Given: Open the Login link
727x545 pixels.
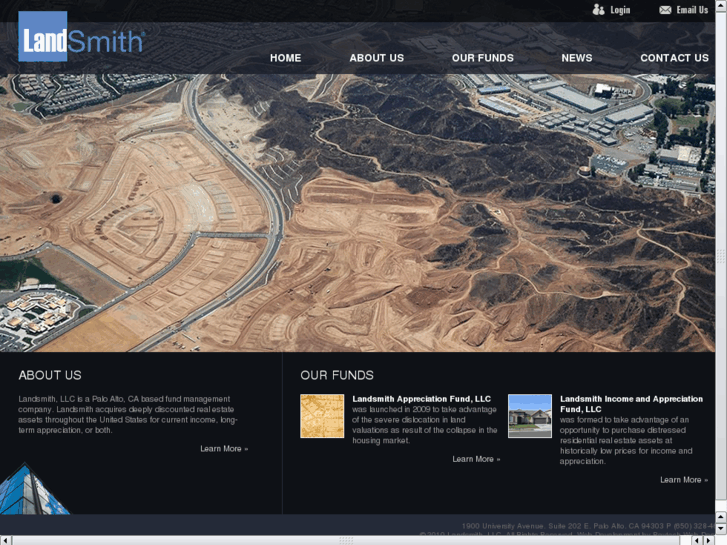Looking at the screenshot, I should [x=620, y=10].
